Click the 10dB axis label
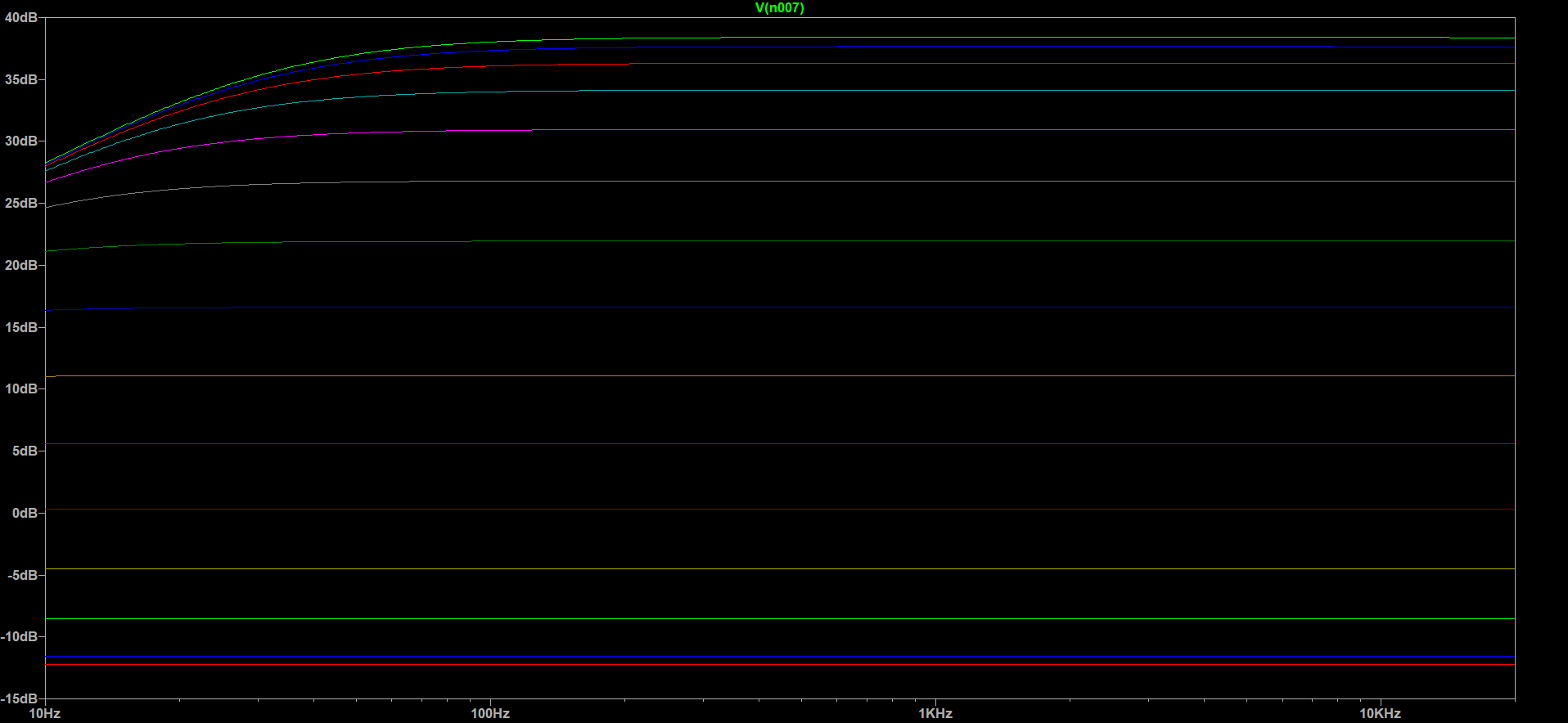This screenshot has width=1568, height=723. click(21, 388)
